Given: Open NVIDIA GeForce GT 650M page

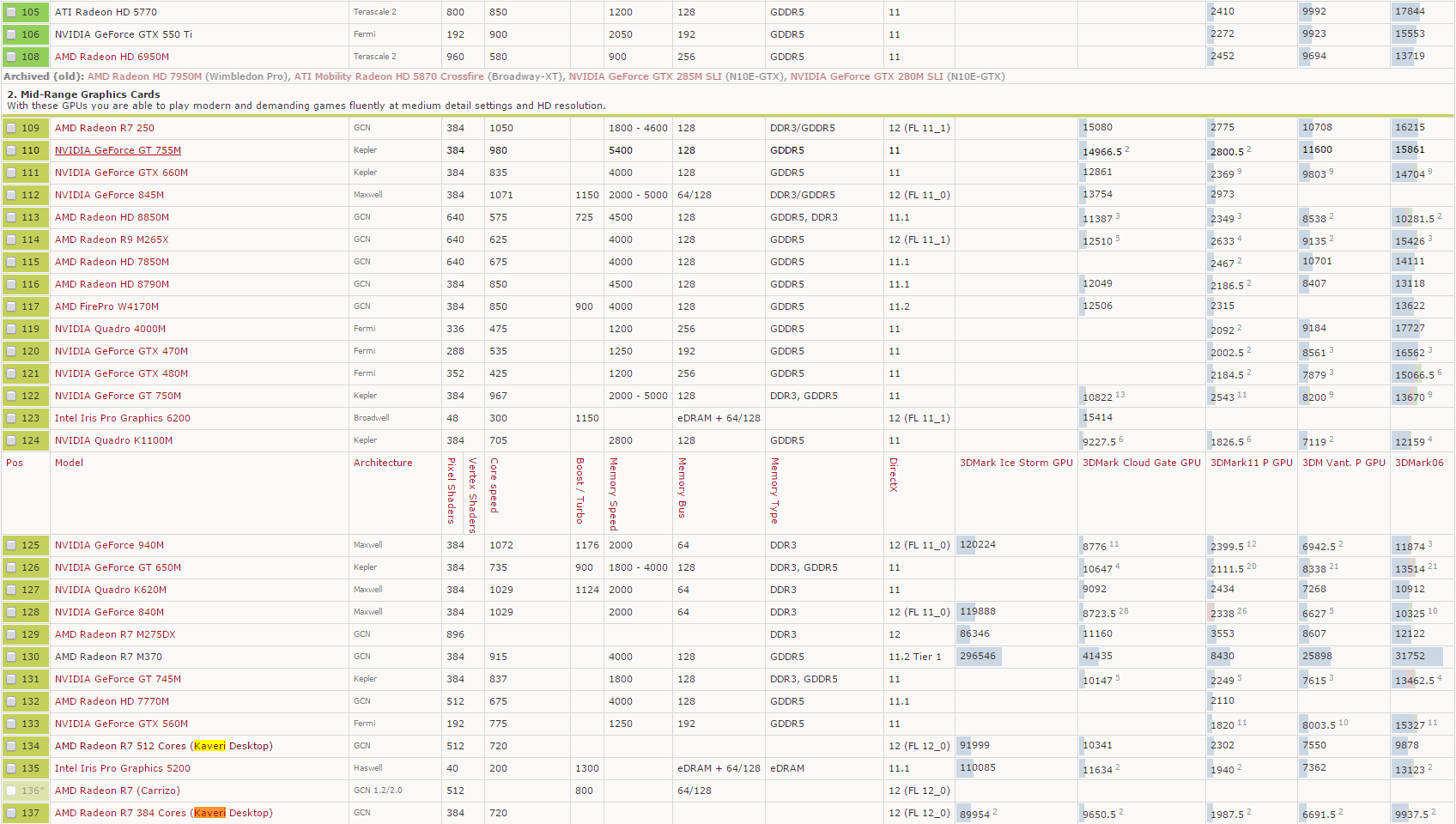Looking at the screenshot, I should click(118, 567).
